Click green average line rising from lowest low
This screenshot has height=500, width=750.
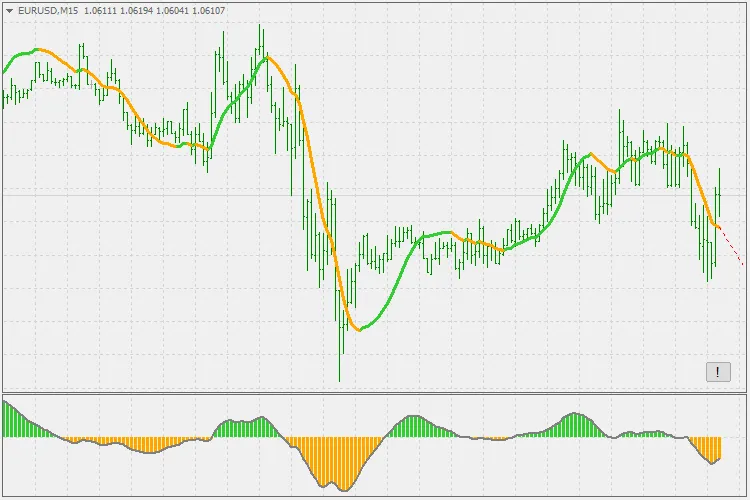(392, 290)
